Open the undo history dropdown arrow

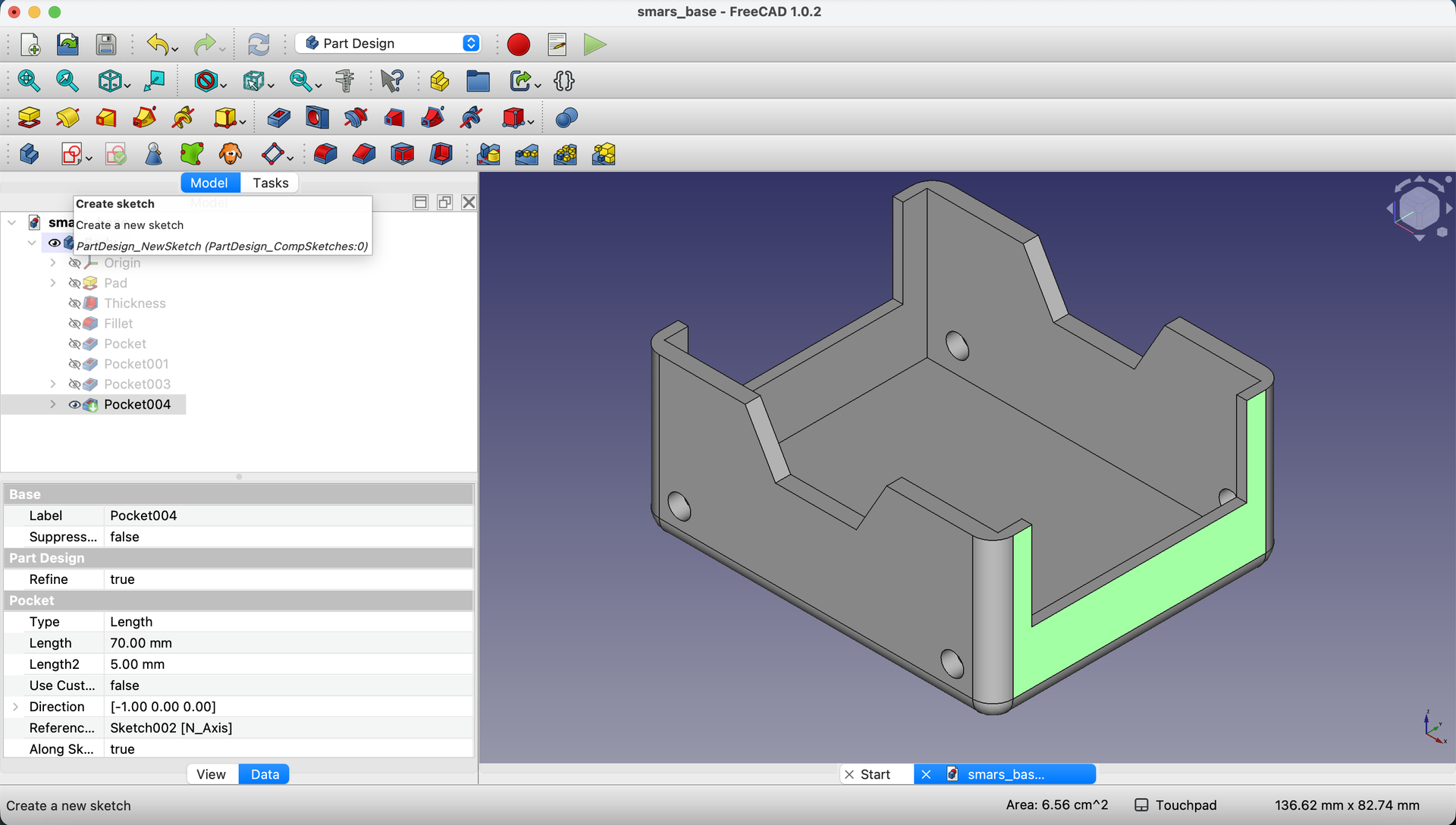[175, 49]
